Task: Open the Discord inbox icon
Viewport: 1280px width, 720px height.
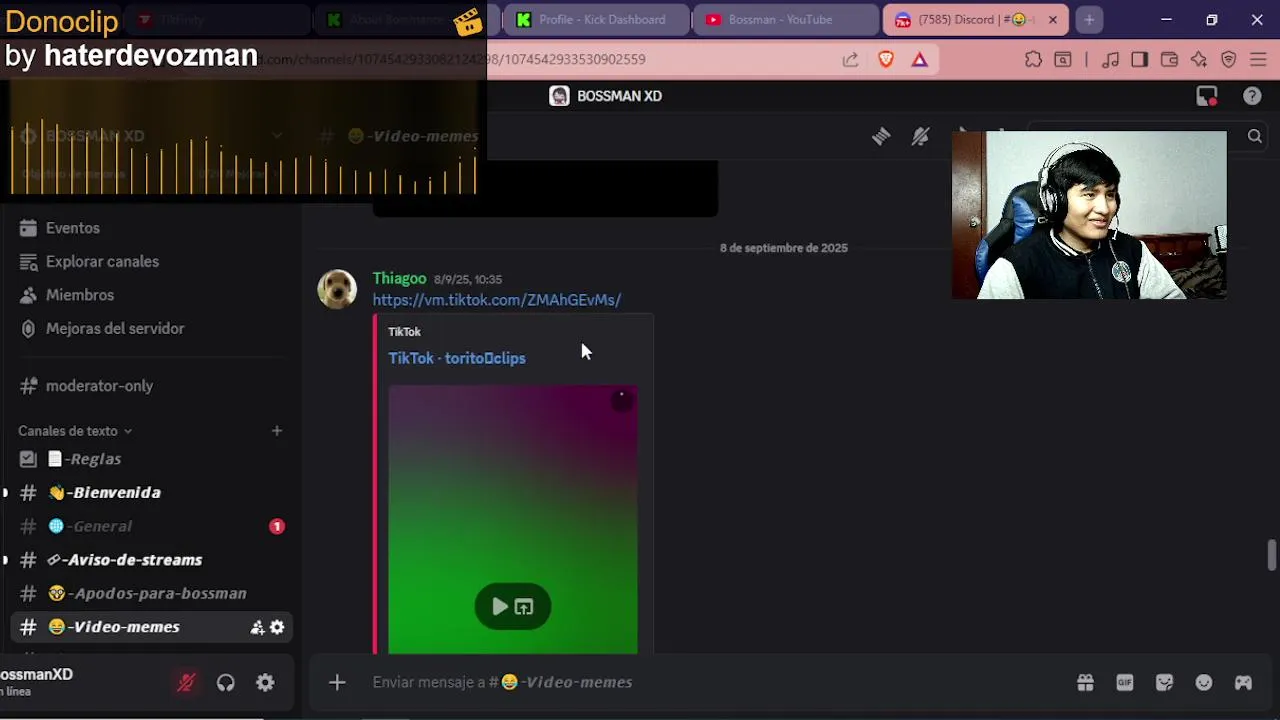Action: 1207,96
